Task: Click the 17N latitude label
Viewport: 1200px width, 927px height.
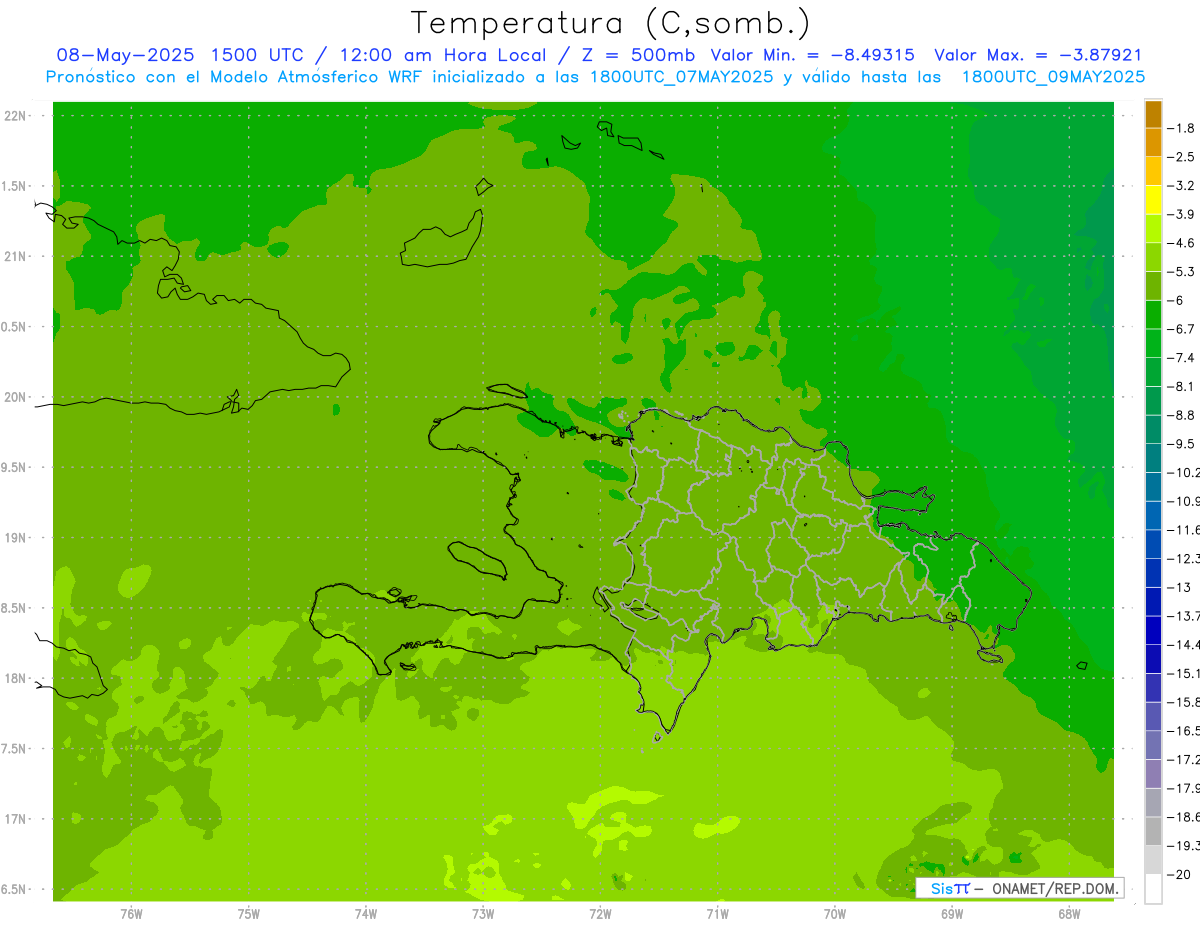Action: pos(16,819)
